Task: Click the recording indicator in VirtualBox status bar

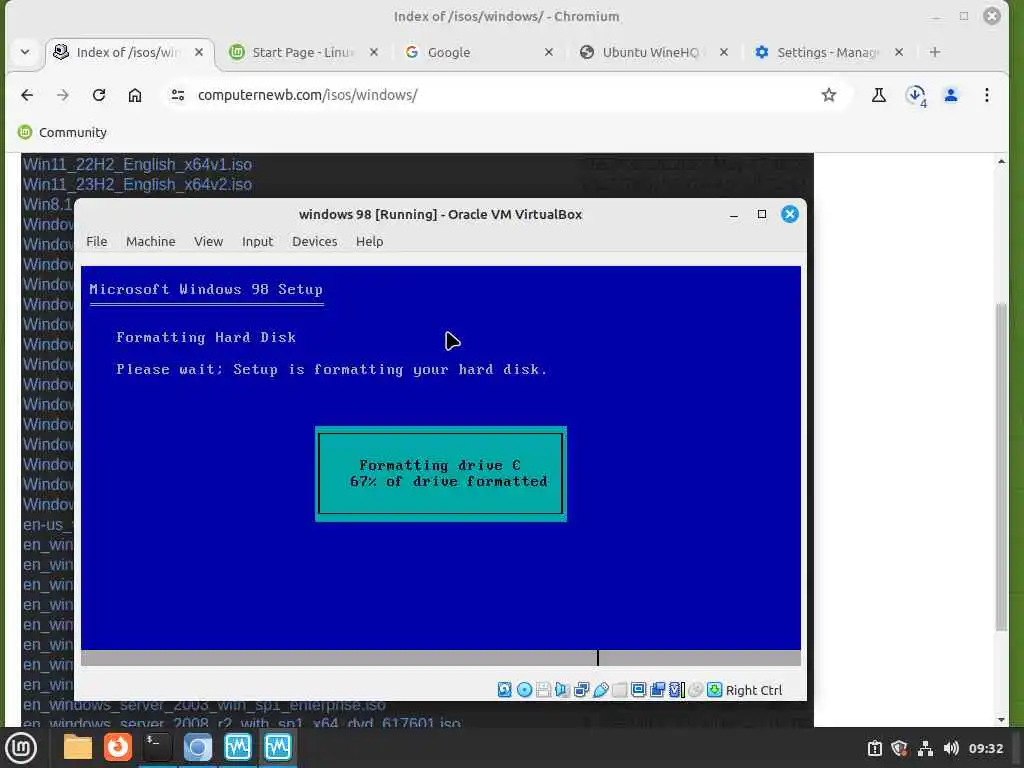Action: pyautogui.click(x=658, y=690)
